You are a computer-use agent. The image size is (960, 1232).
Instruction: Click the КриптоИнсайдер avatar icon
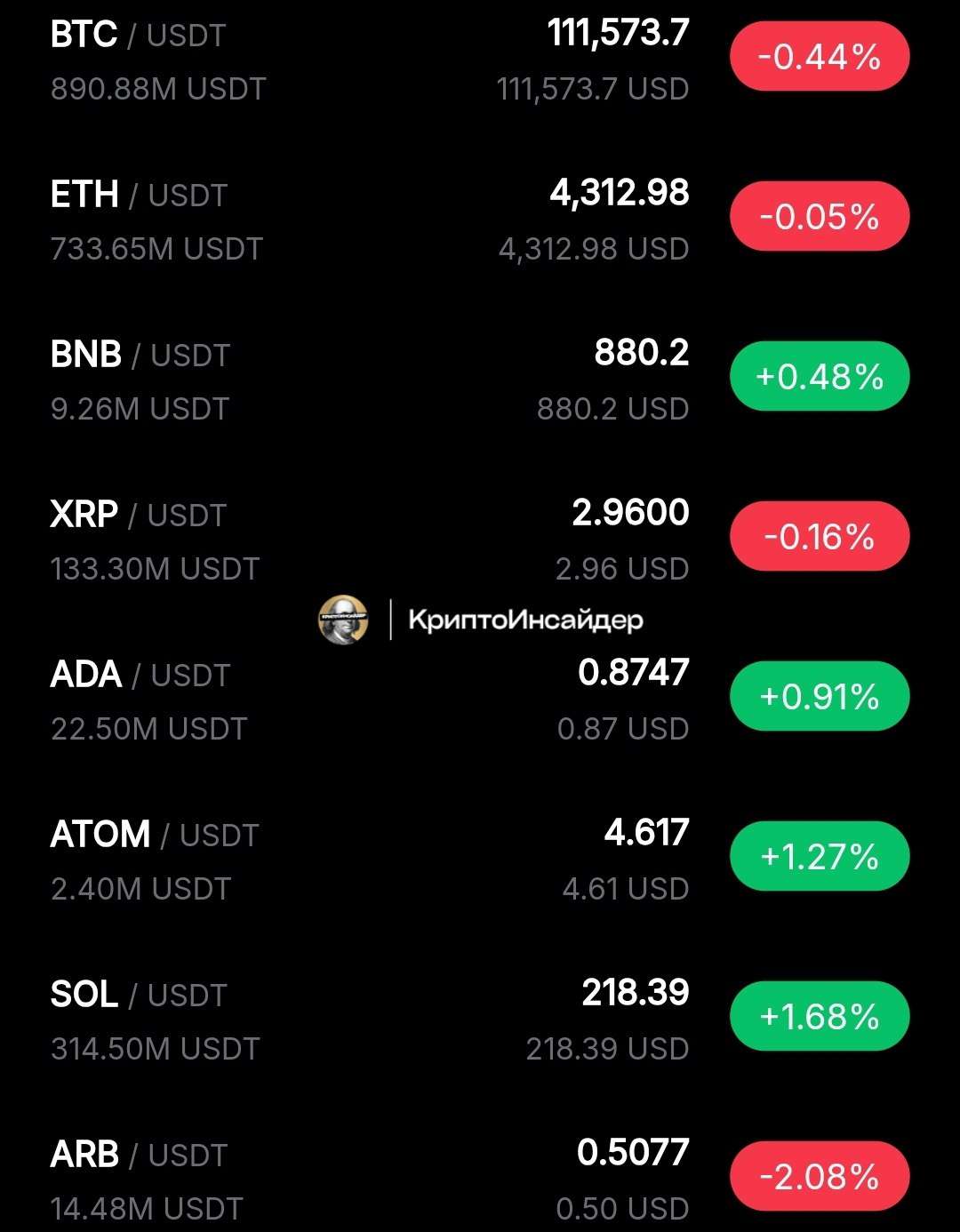[343, 620]
